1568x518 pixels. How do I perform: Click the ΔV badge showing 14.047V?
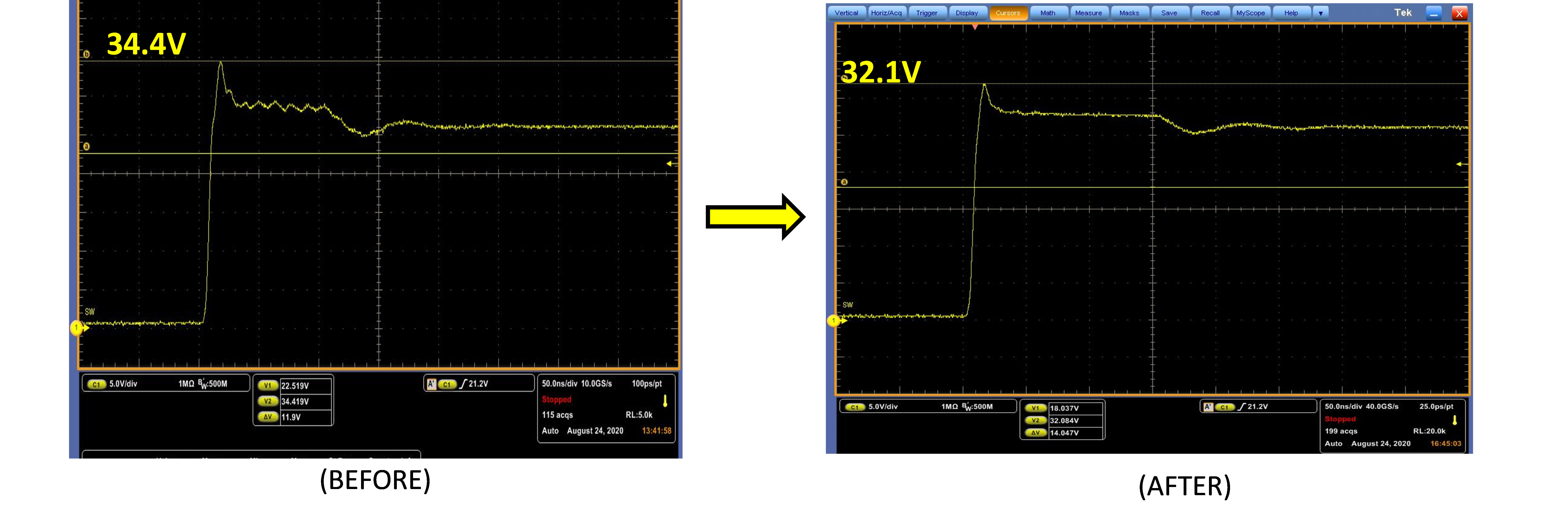click(x=1035, y=433)
